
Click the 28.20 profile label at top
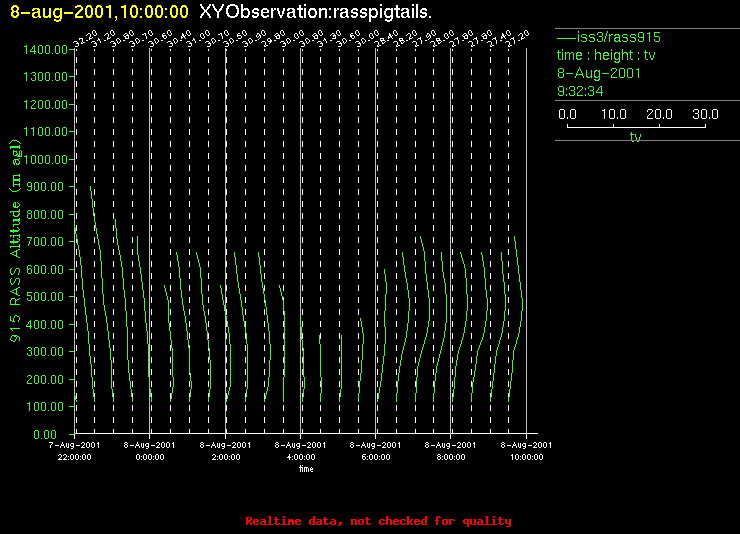click(406, 38)
